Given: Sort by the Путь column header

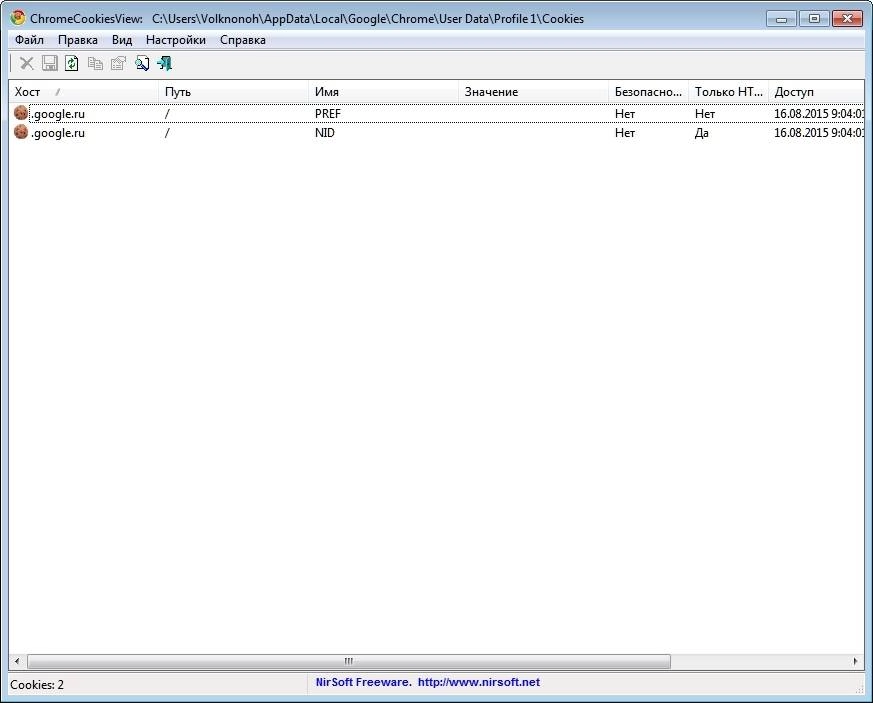Looking at the screenshot, I should [234, 92].
